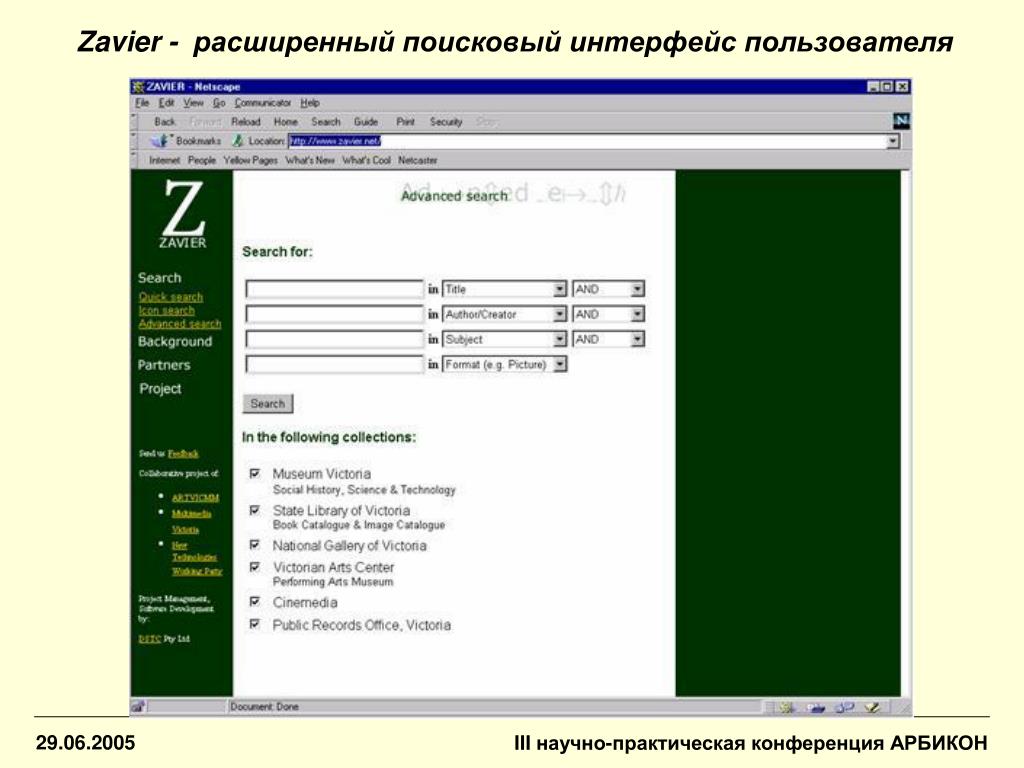Uncheck National Gallery of Victoria checkbox

click(255, 545)
